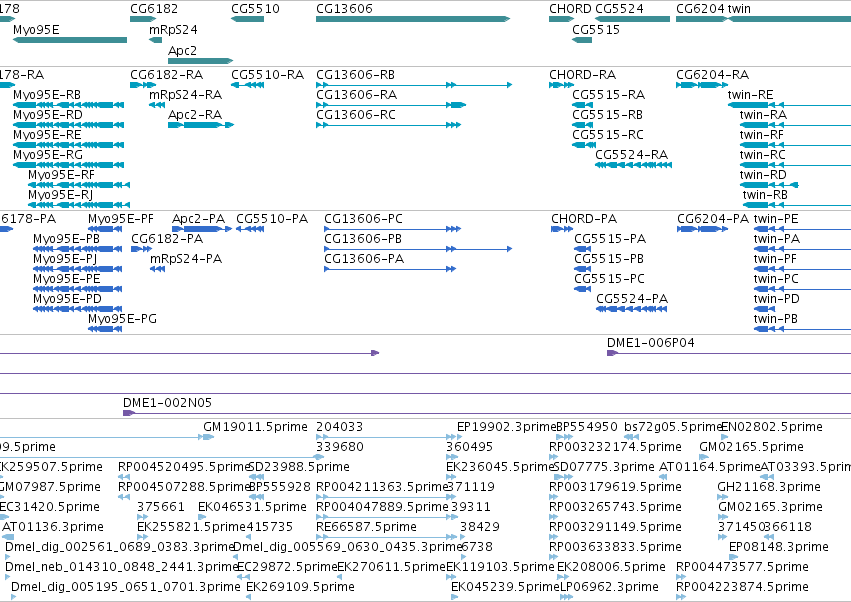Open EST RP004047889.5prime

click(382, 507)
